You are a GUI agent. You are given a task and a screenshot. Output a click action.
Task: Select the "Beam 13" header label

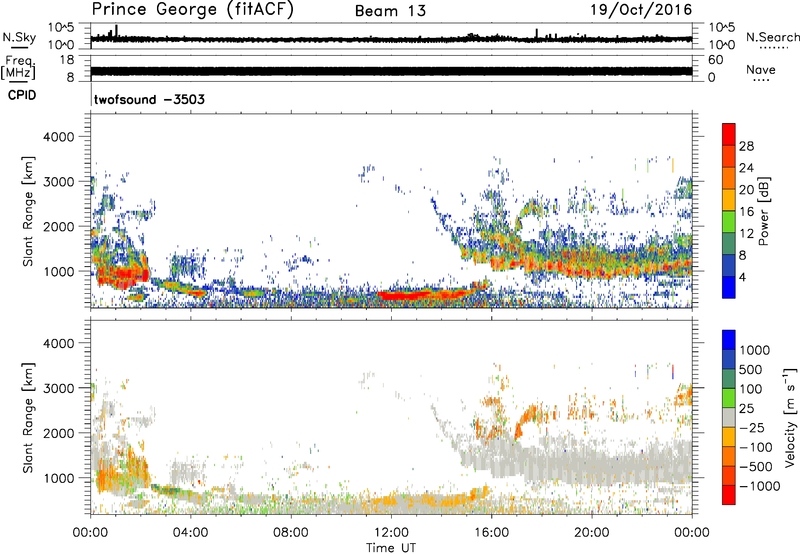point(390,11)
